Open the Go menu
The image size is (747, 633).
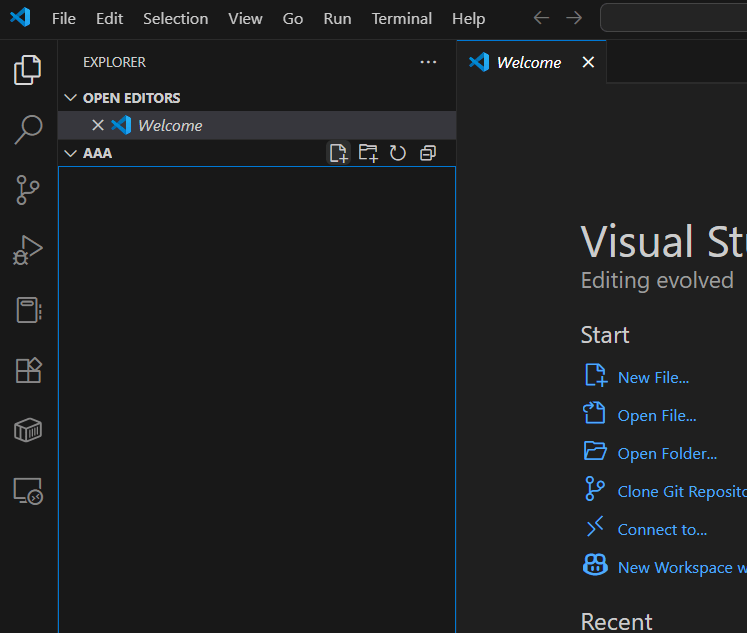(293, 19)
